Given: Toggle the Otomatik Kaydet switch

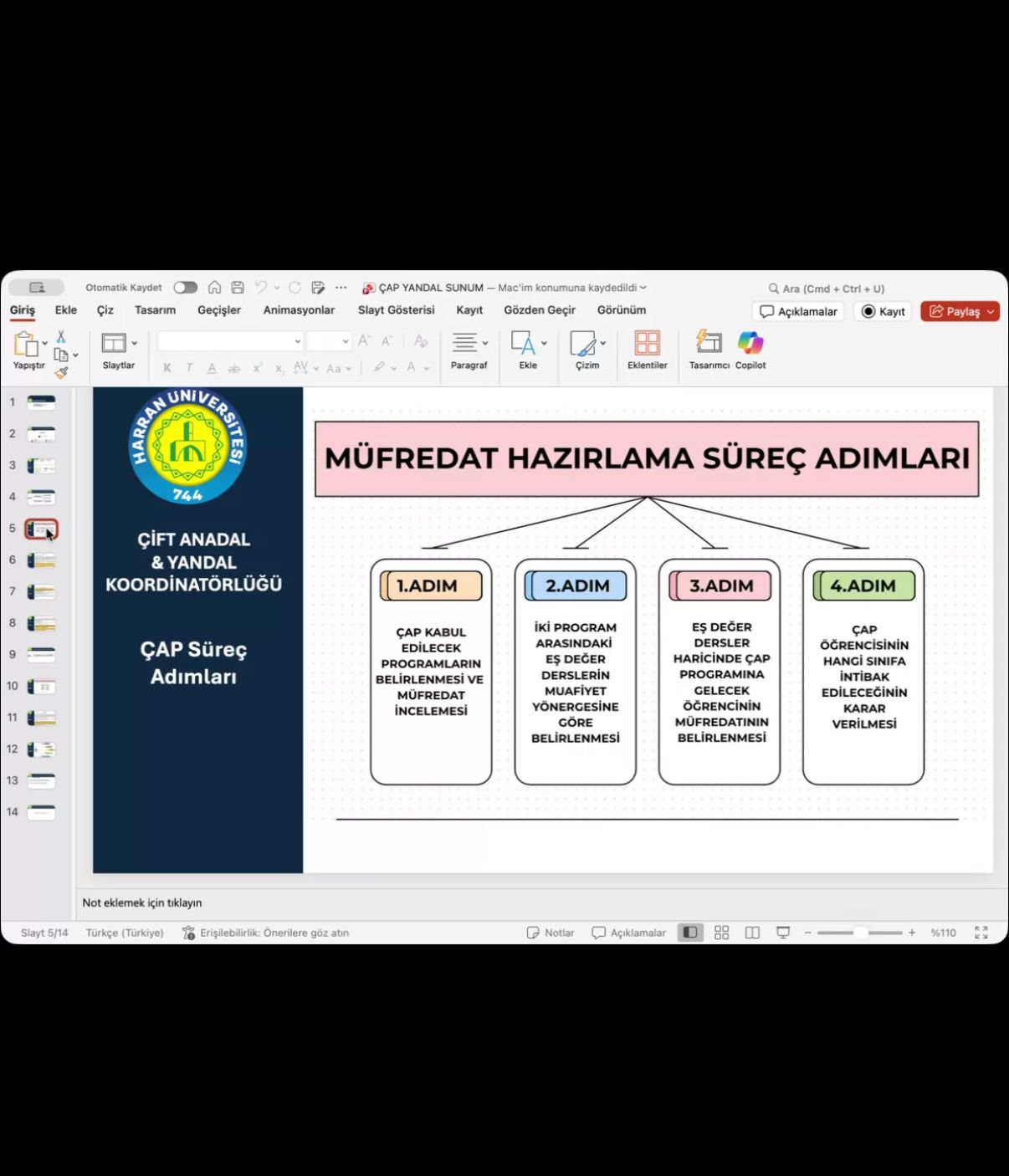Looking at the screenshot, I should (x=185, y=288).
